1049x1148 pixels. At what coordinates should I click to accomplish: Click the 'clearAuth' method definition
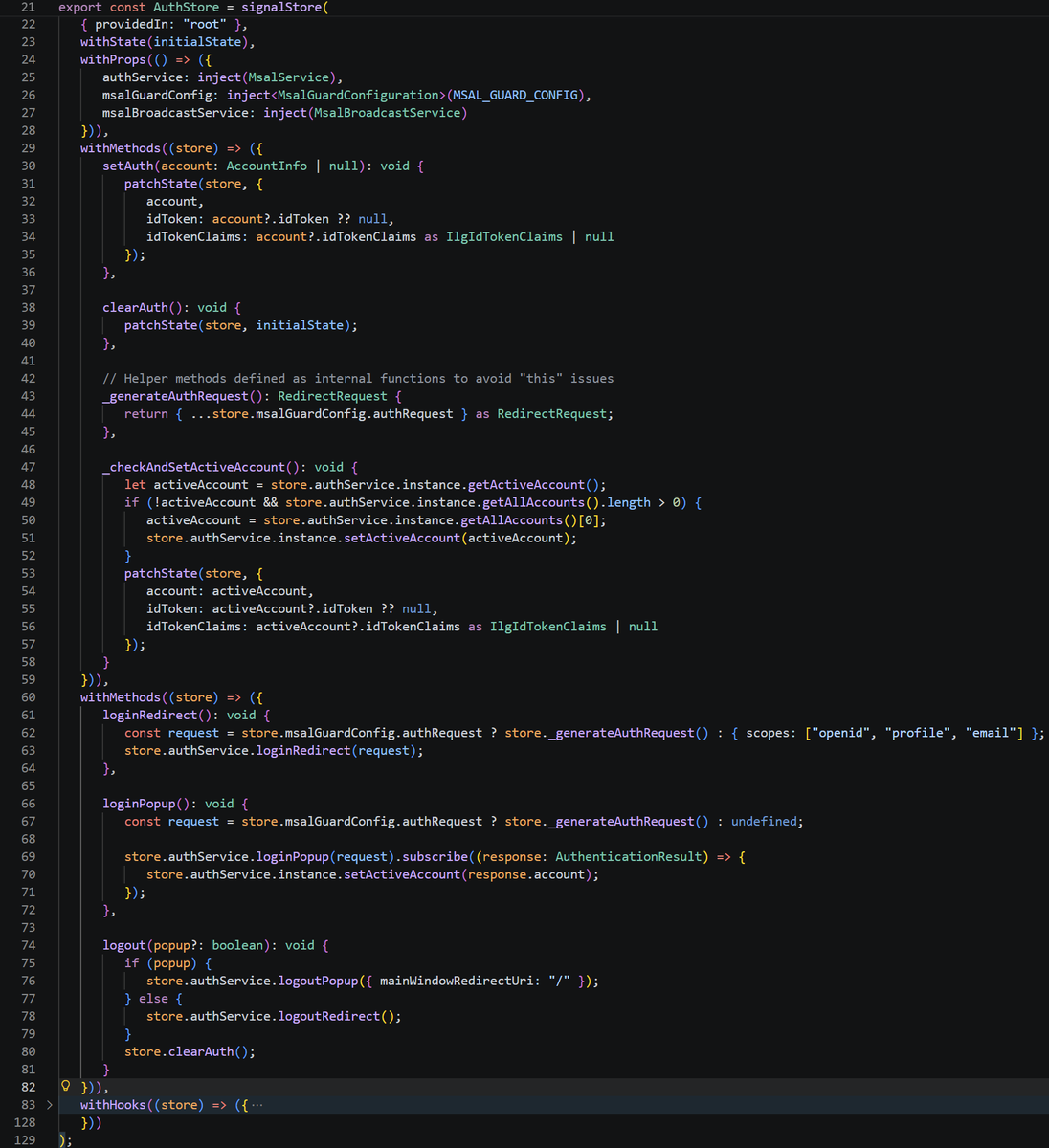pos(135,307)
